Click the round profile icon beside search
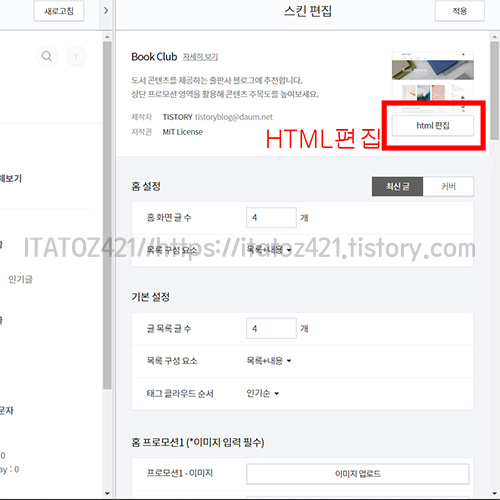Screen dimensions: 500x500 click(76, 56)
